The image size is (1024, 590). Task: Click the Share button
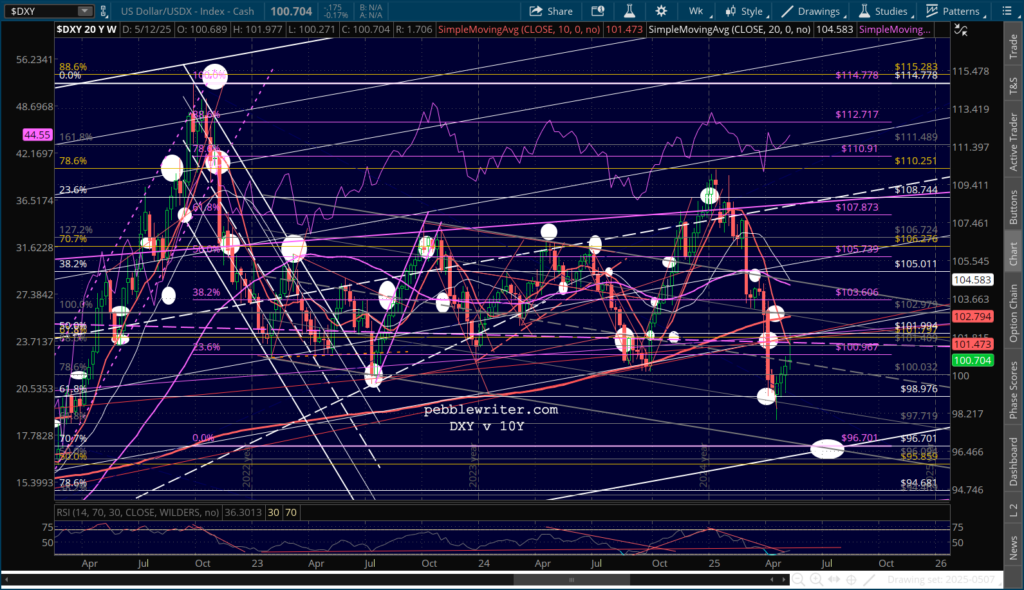(550, 11)
